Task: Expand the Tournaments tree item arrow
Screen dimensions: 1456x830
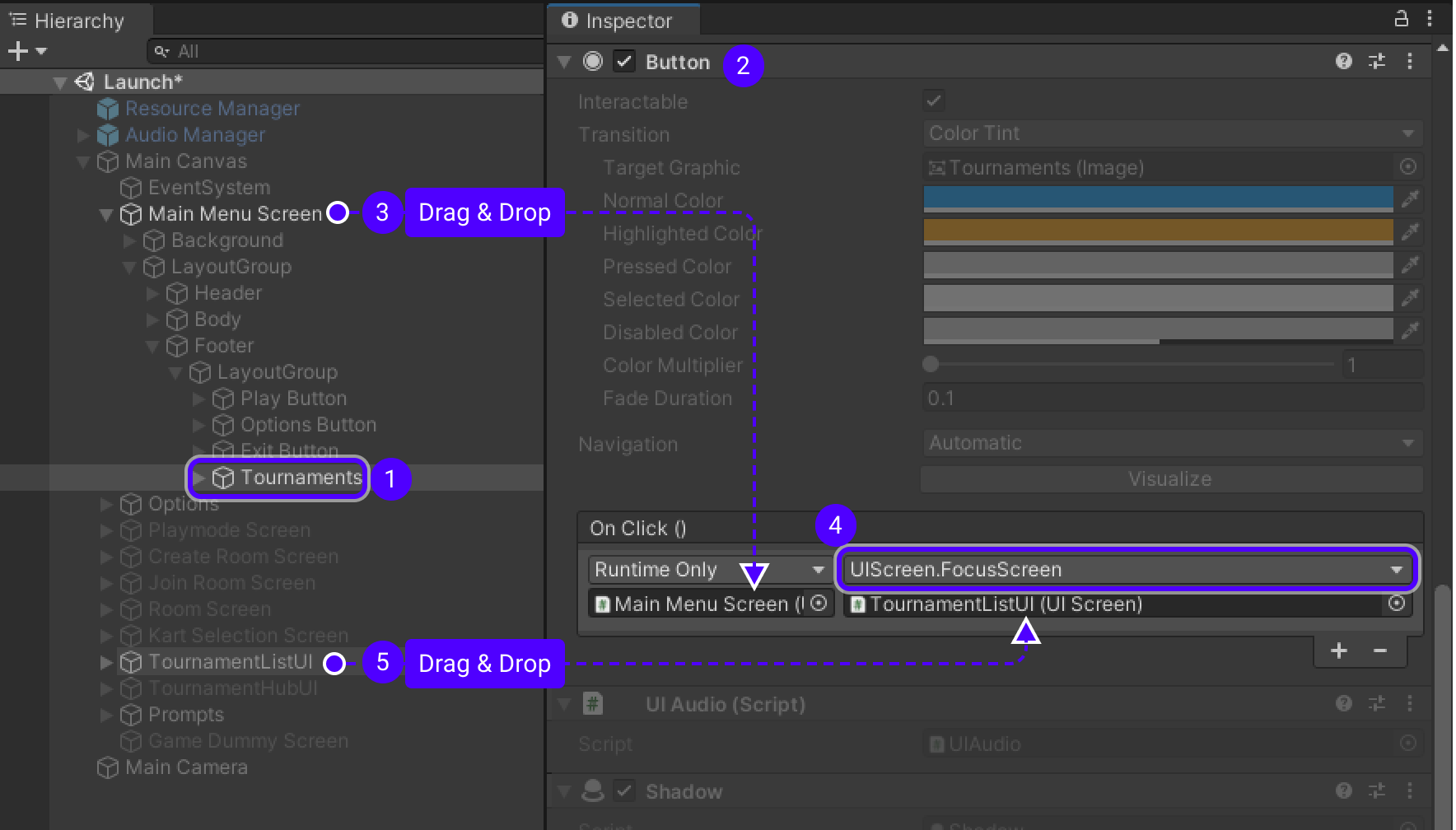Action: coord(199,478)
